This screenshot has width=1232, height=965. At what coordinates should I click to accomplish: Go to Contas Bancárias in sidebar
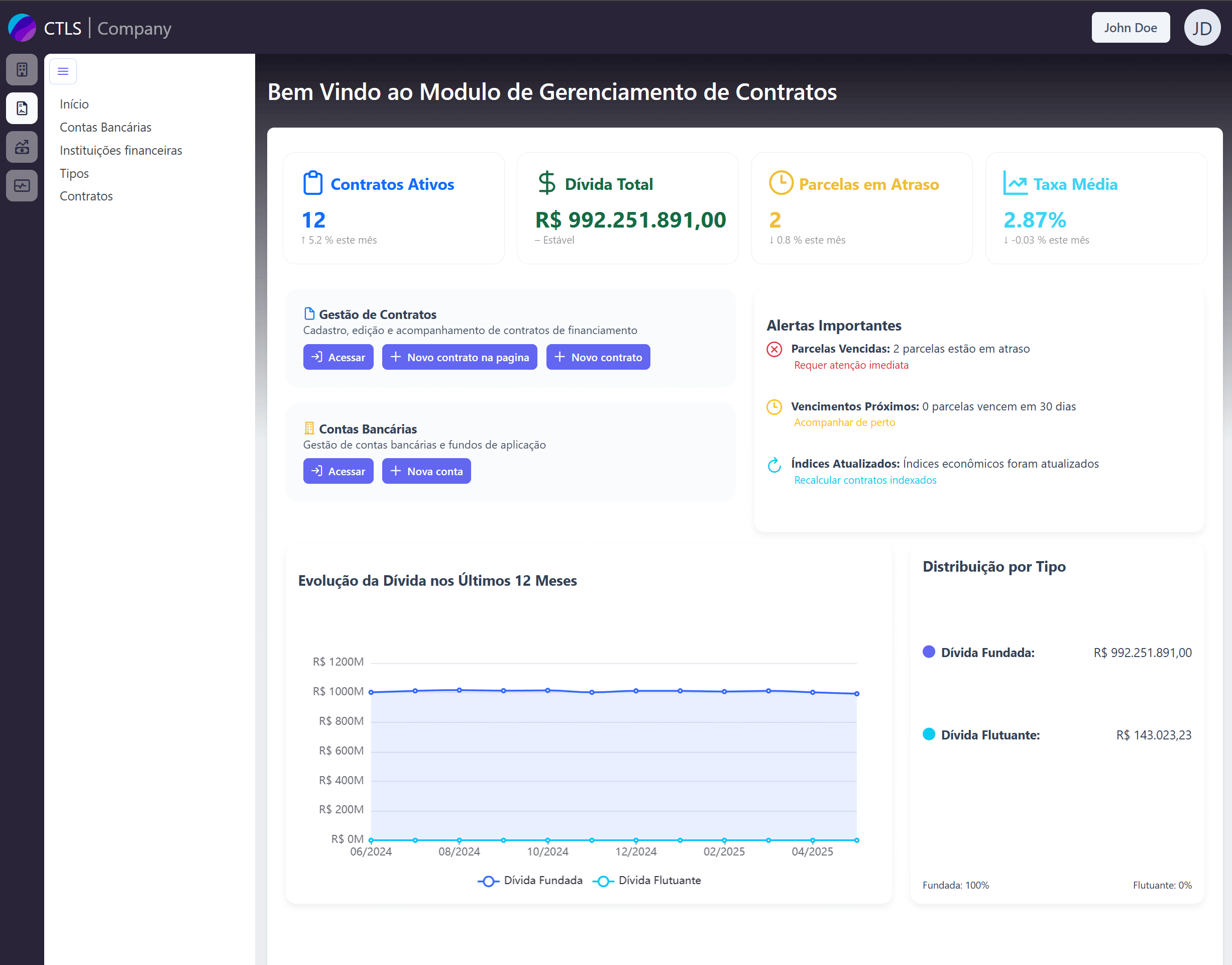pos(105,127)
